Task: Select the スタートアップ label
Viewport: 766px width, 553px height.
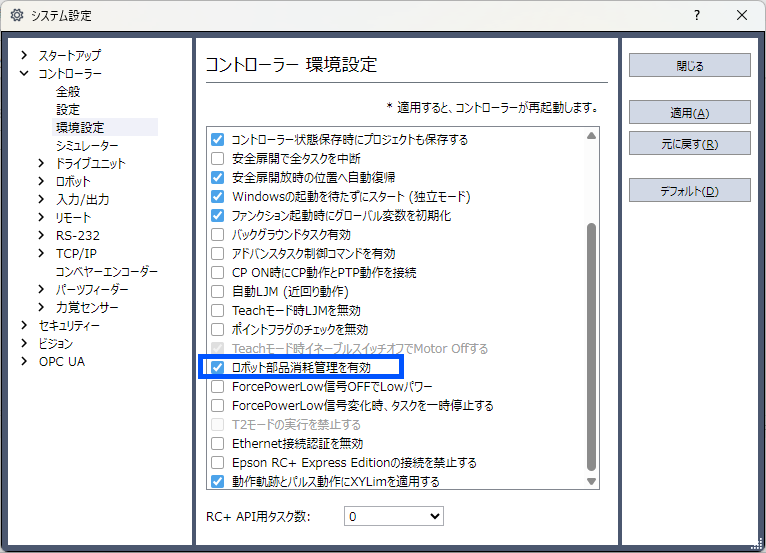Action: pyautogui.click(x=70, y=55)
